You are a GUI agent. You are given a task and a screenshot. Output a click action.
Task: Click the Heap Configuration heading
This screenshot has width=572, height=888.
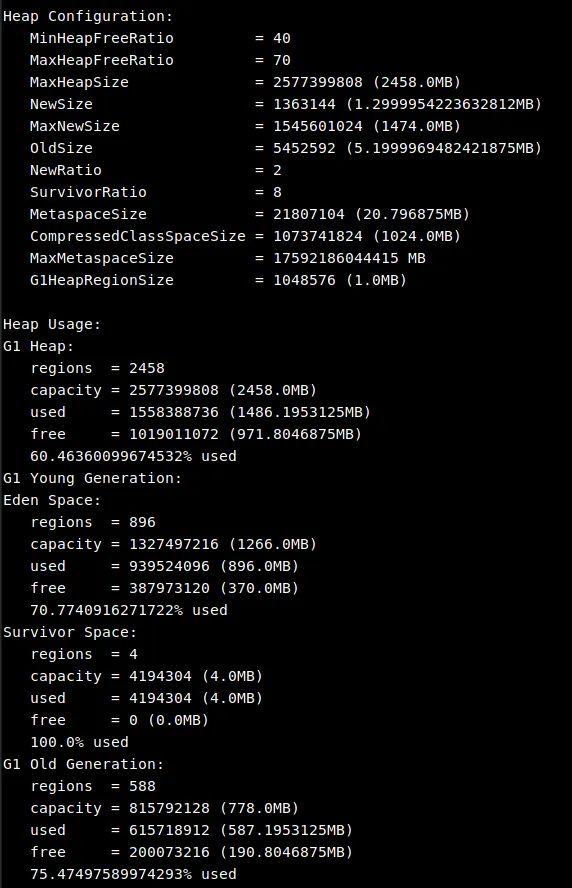pos(88,16)
